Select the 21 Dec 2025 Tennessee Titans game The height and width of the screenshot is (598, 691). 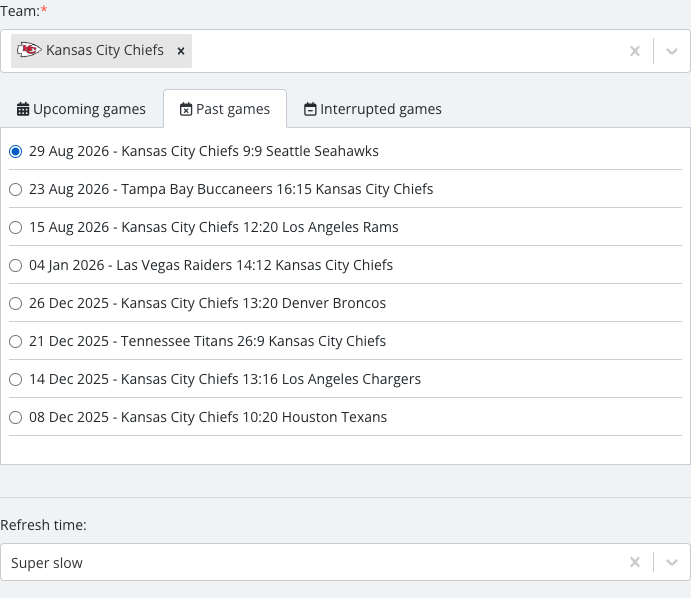click(15, 342)
